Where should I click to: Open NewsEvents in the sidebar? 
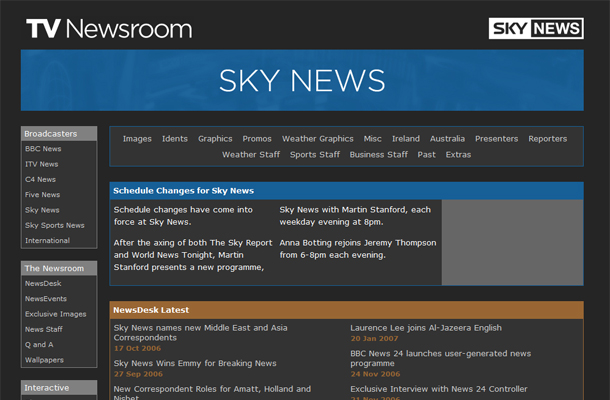(x=46, y=299)
